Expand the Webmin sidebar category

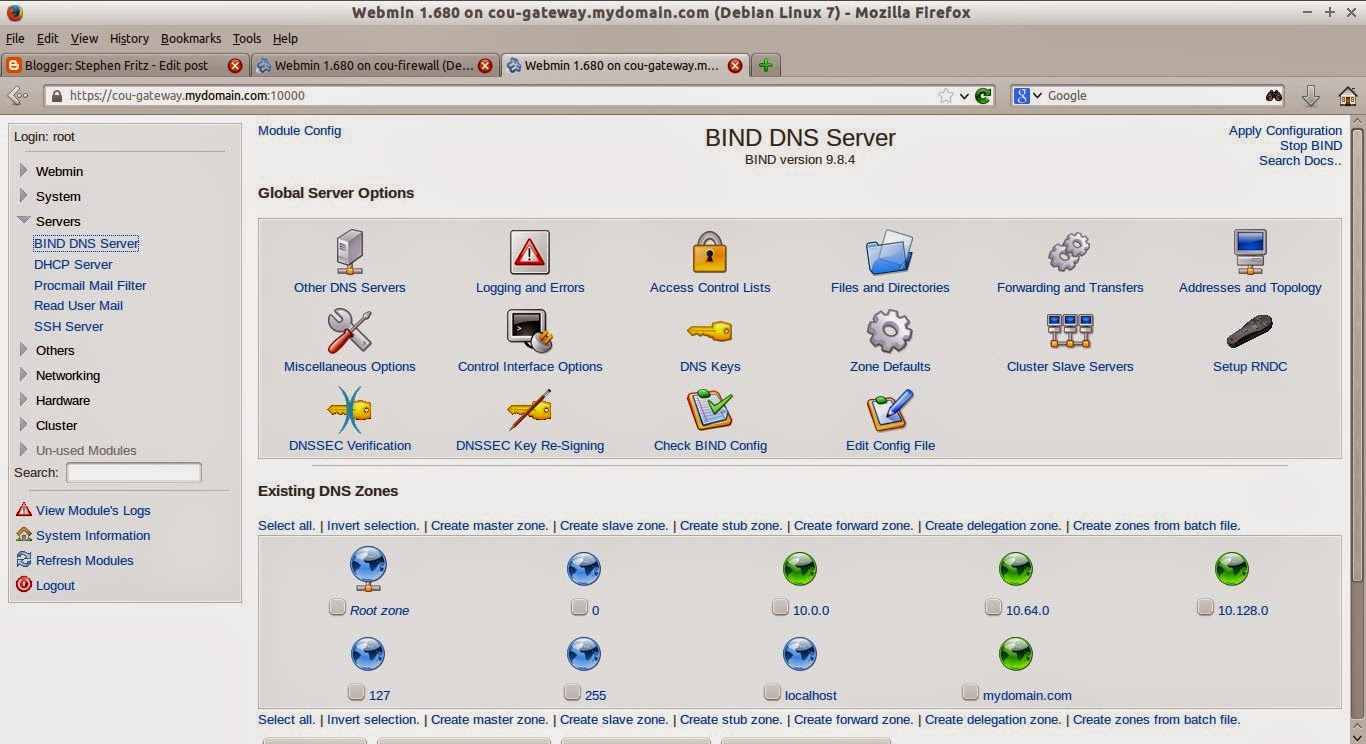24,171
